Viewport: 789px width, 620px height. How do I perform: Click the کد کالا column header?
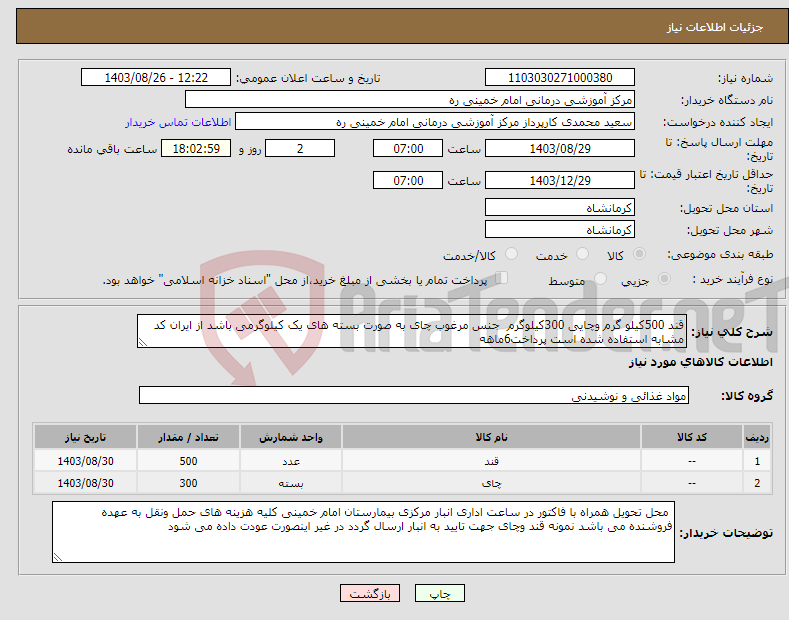click(691, 437)
